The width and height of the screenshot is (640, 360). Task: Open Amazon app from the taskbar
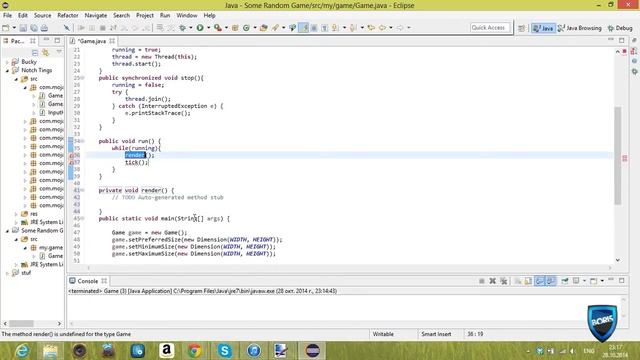click(x=166, y=351)
